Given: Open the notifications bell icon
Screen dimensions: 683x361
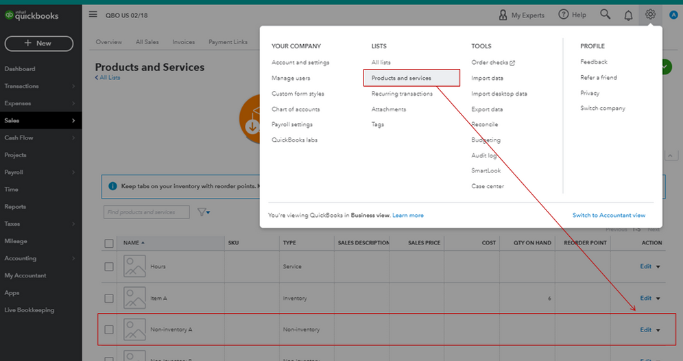Looking at the screenshot, I should pyautogui.click(x=628, y=15).
